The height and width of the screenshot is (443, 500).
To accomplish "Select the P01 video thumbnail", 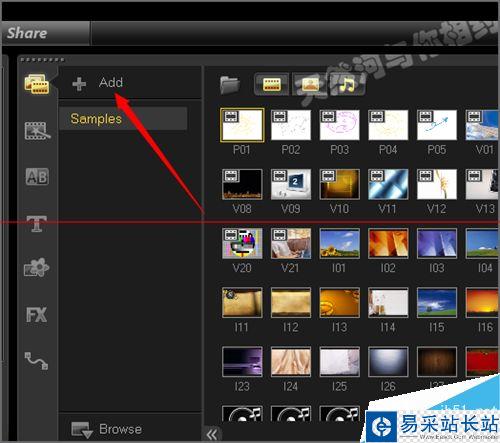I will [242, 125].
